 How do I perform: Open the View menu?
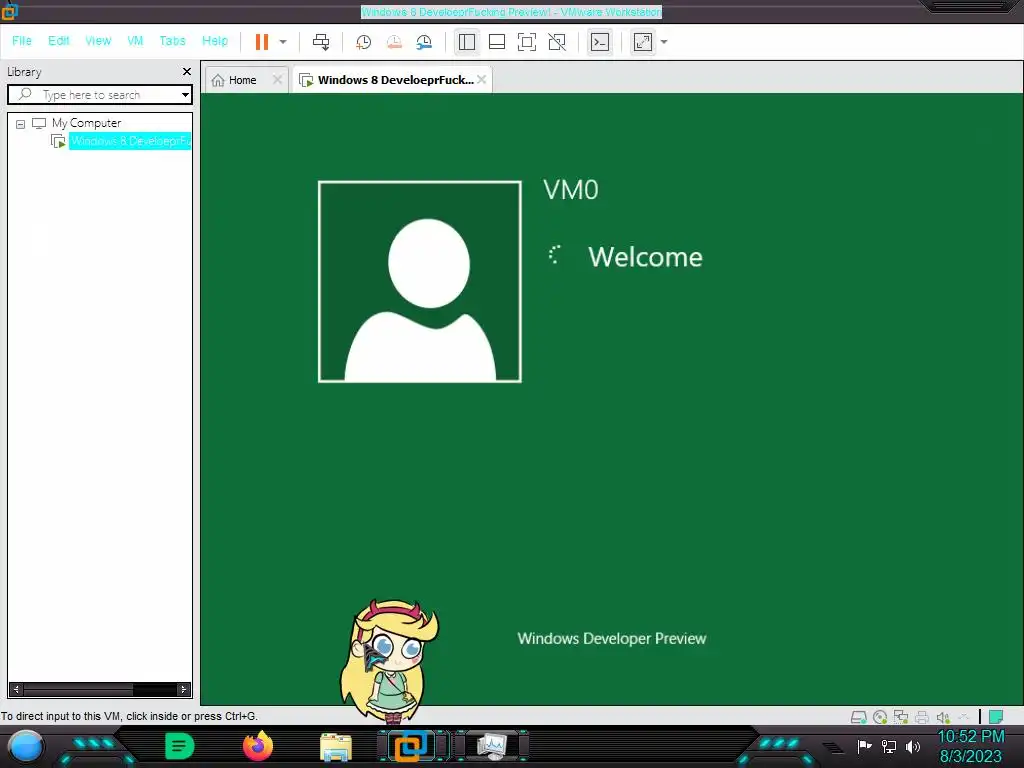98,40
